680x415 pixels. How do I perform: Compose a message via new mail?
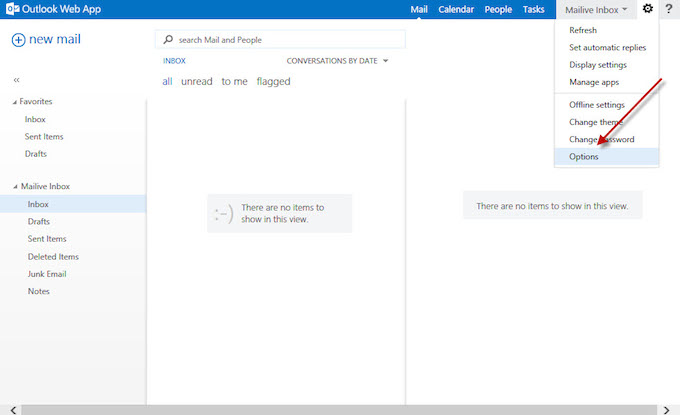46,39
